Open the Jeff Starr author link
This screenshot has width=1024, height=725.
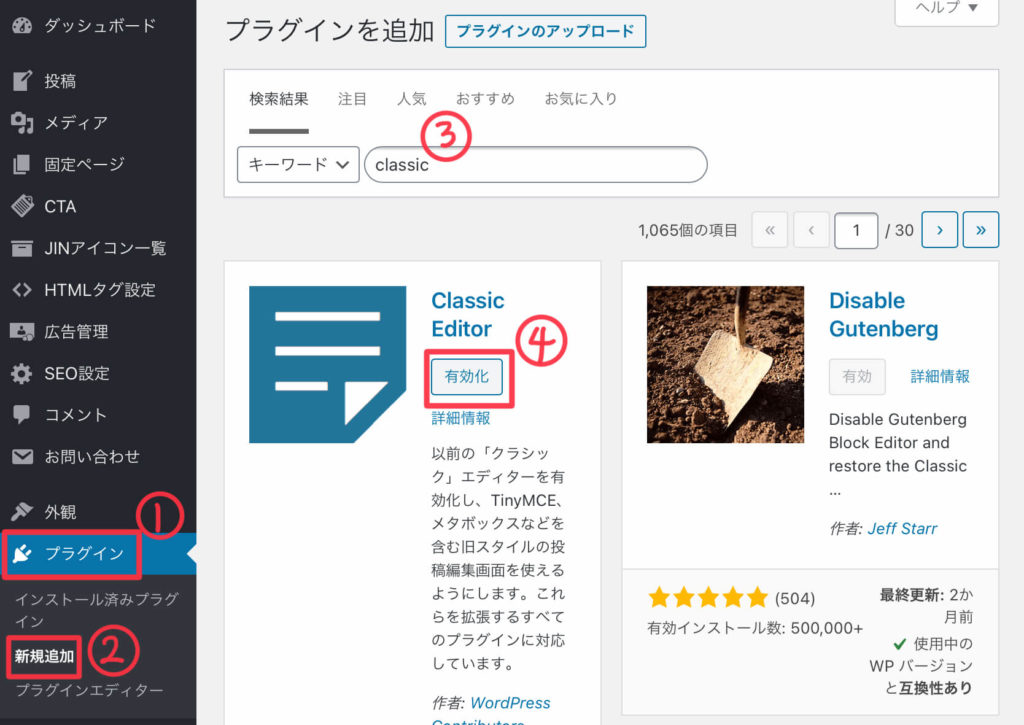pyautogui.click(x=902, y=528)
